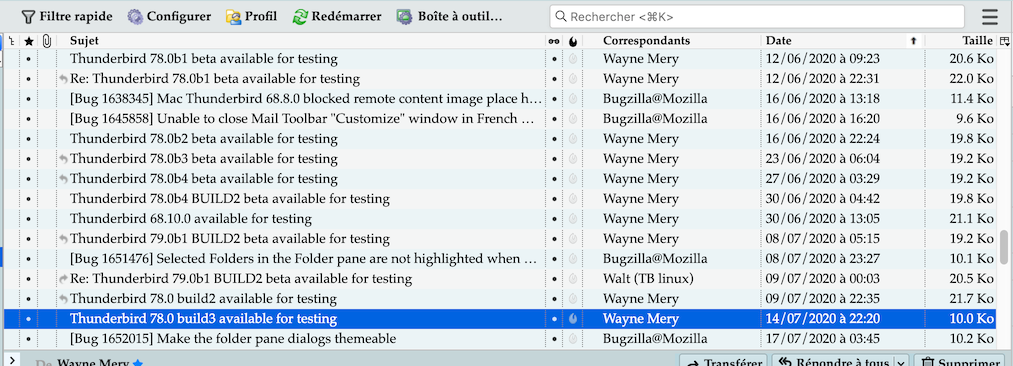Toggle junk icon on Thunderbird 68.10.0 message
This screenshot has width=1013, height=366.
coord(572,219)
